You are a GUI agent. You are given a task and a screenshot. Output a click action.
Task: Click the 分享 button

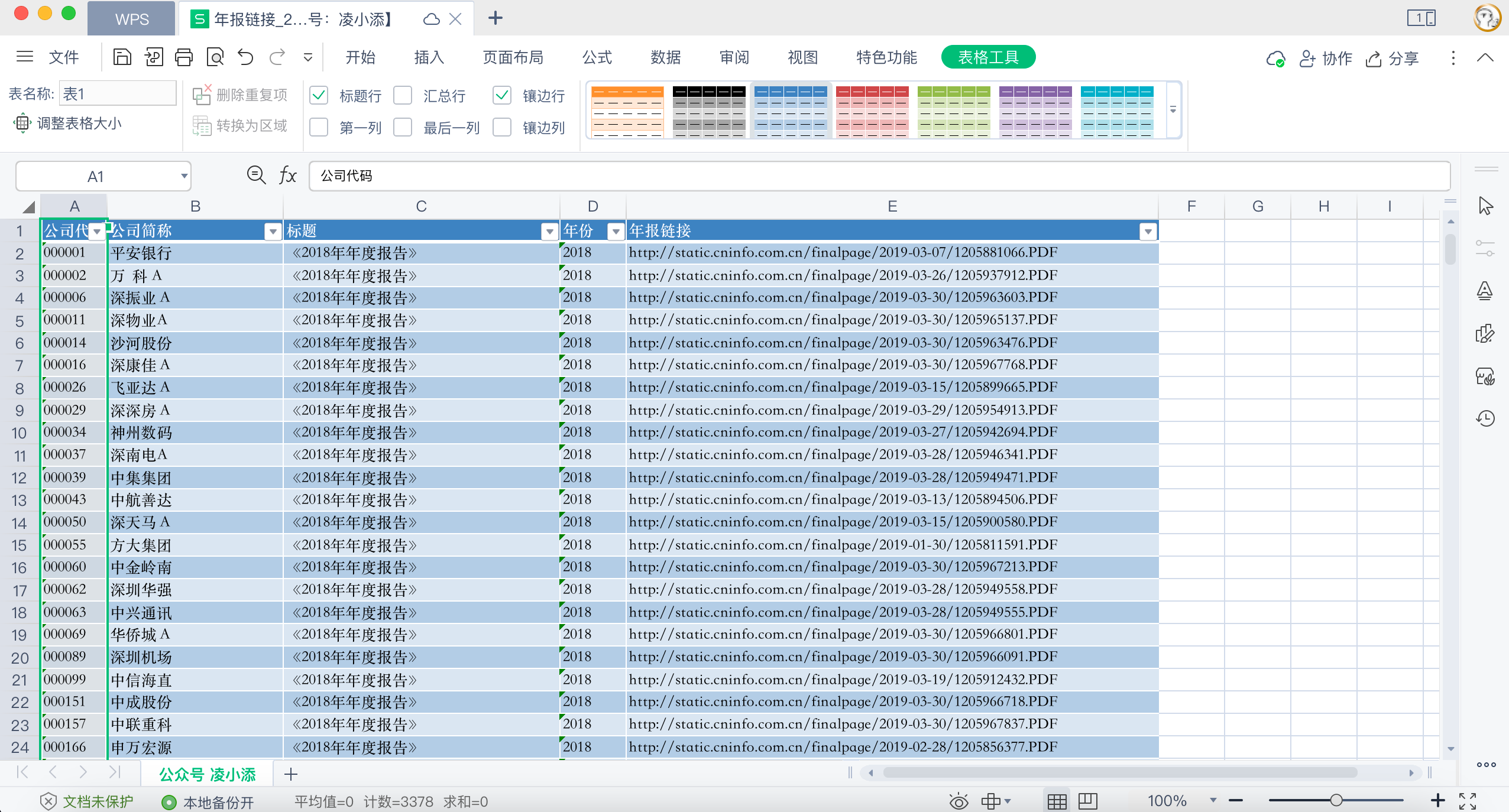pyautogui.click(x=1393, y=59)
